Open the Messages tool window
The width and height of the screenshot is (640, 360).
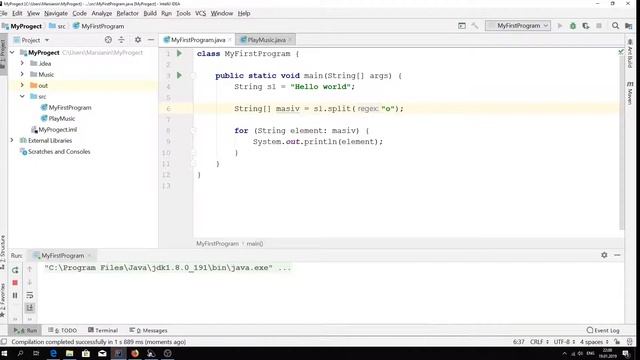tap(148, 330)
